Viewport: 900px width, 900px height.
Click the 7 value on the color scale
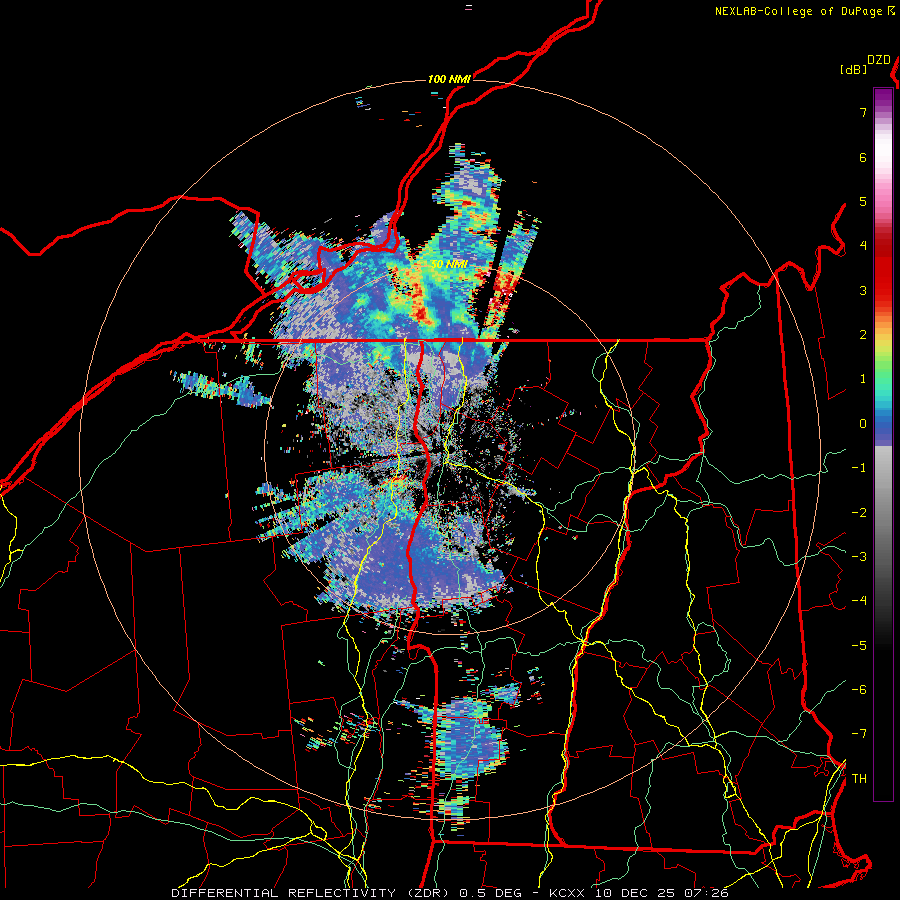click(x=863, y=112)
